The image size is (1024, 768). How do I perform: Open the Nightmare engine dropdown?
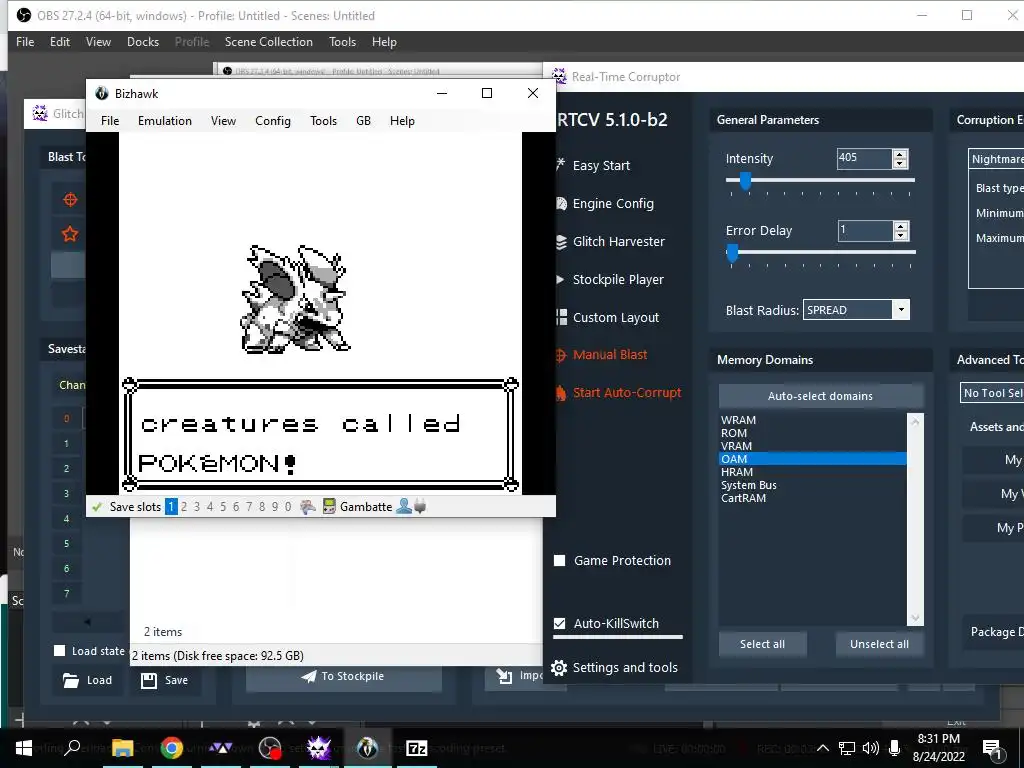click(997, 159)
